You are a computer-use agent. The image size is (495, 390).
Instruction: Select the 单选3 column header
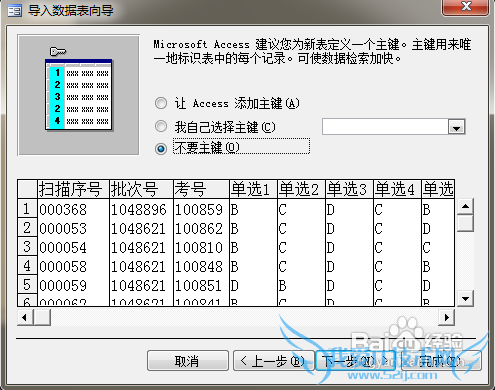[349, 189]
